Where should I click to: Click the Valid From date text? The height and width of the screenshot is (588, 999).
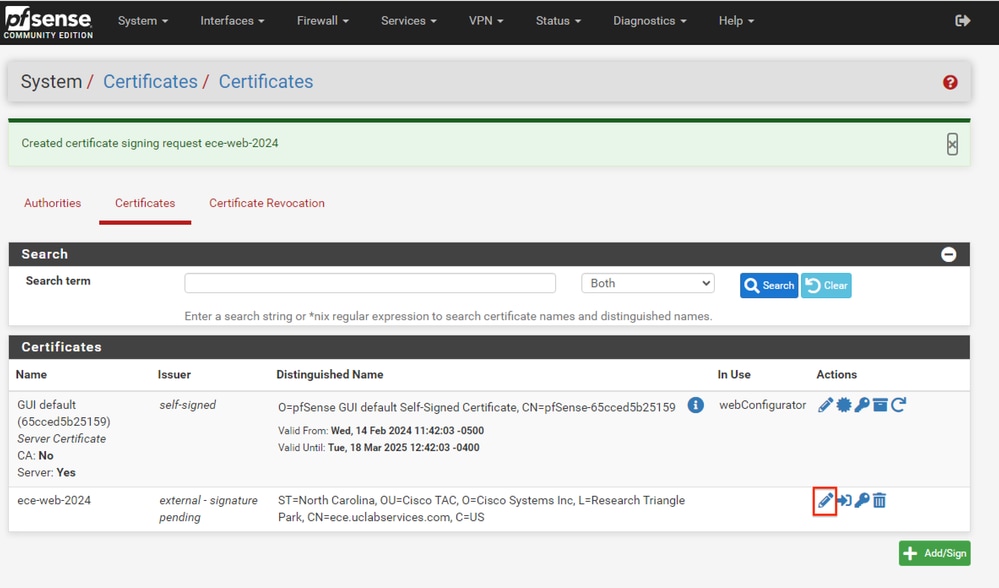(381, 431)
